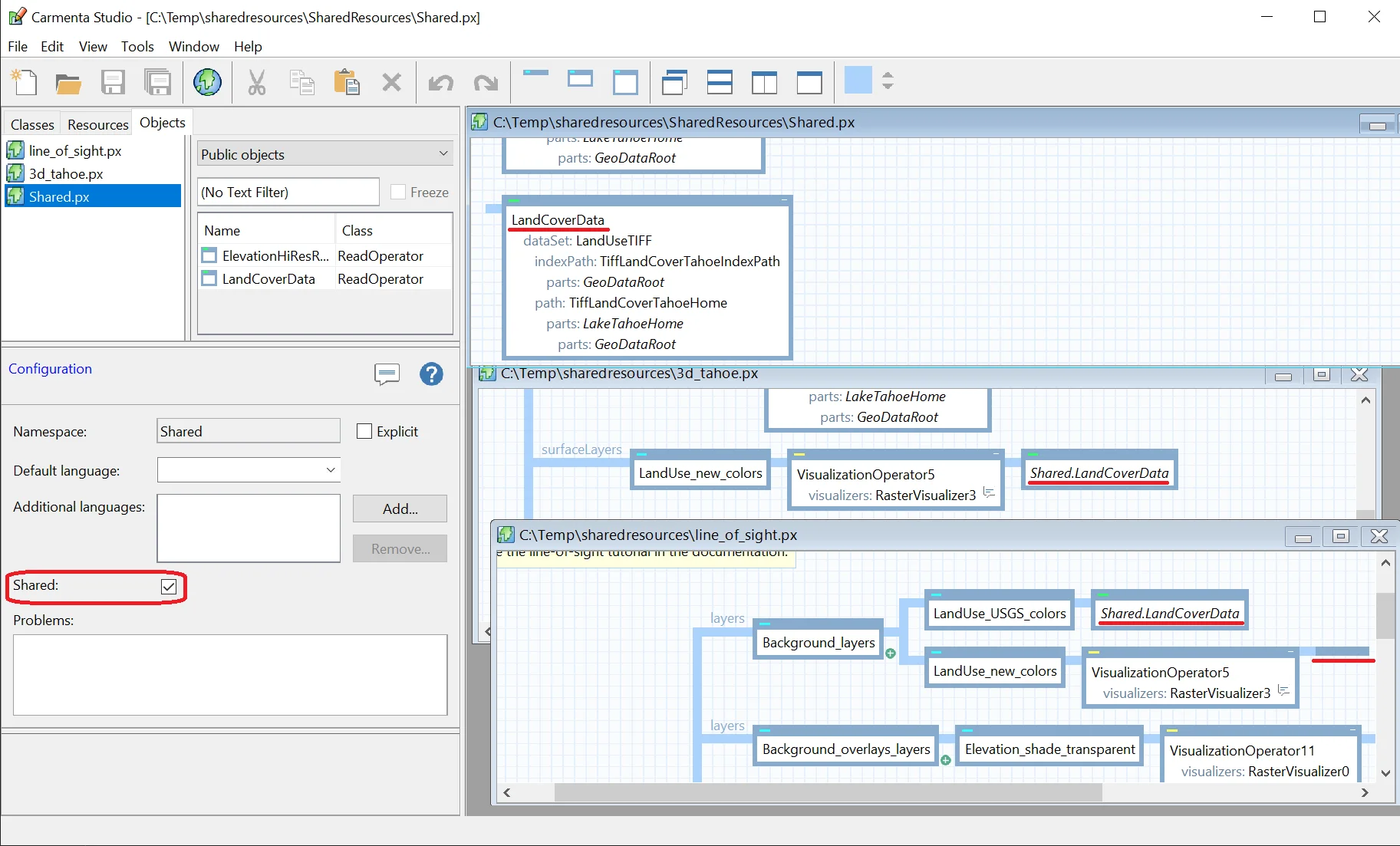
Task: Click the Undo arrow icon
Action: [x=440, y=82]
